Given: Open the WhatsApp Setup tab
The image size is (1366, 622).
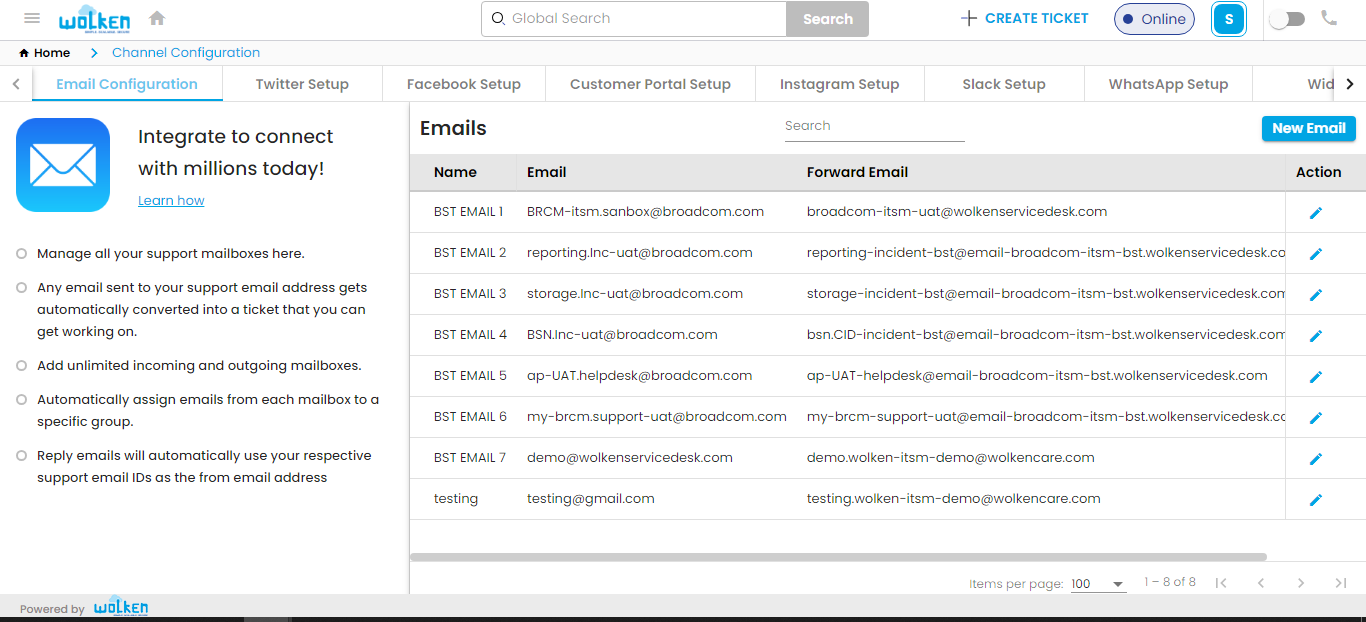Looking at the screenshot, I should [x=1168, y=84].
